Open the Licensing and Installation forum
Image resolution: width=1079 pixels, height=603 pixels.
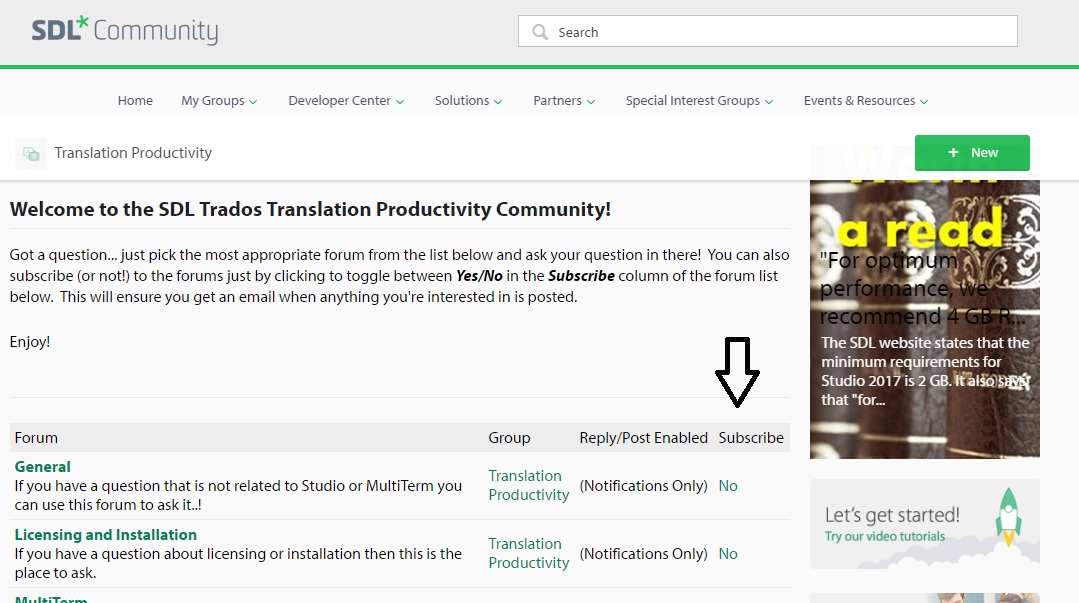pos(105,535)
